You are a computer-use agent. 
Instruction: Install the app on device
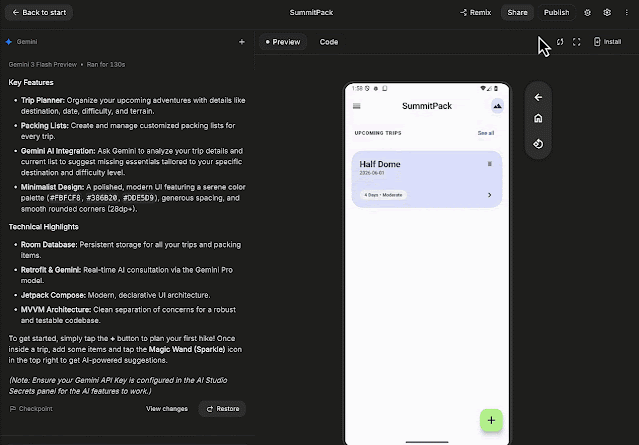click(x=607, y=42)
